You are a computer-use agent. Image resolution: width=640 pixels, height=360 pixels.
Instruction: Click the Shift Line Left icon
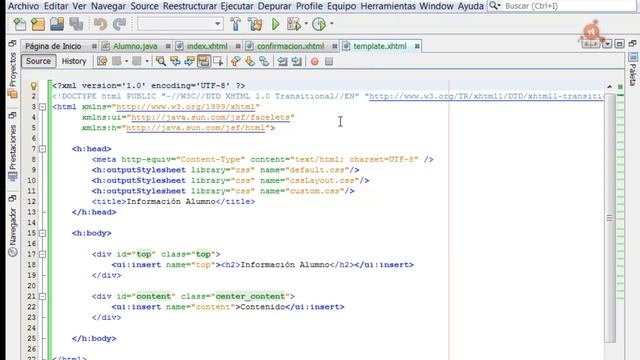(282, 61)
